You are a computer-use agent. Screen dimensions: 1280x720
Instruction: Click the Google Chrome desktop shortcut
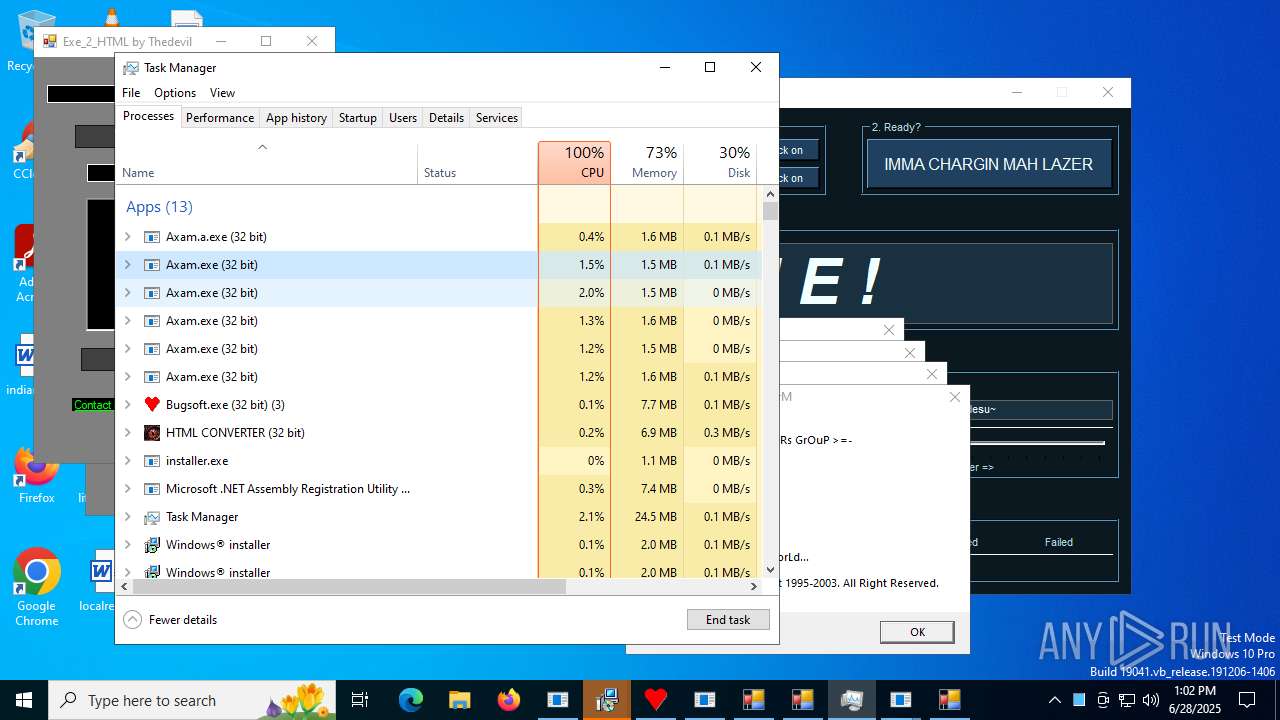(36, 587)
